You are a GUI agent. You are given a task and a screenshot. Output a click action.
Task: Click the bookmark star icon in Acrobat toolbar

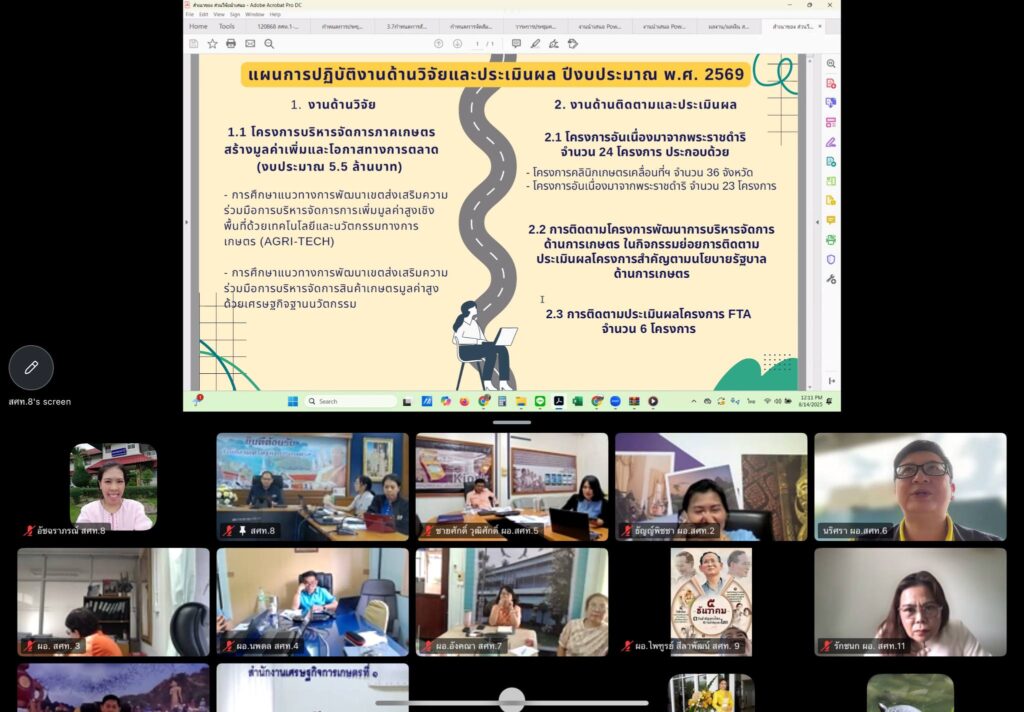pos(212,44)
